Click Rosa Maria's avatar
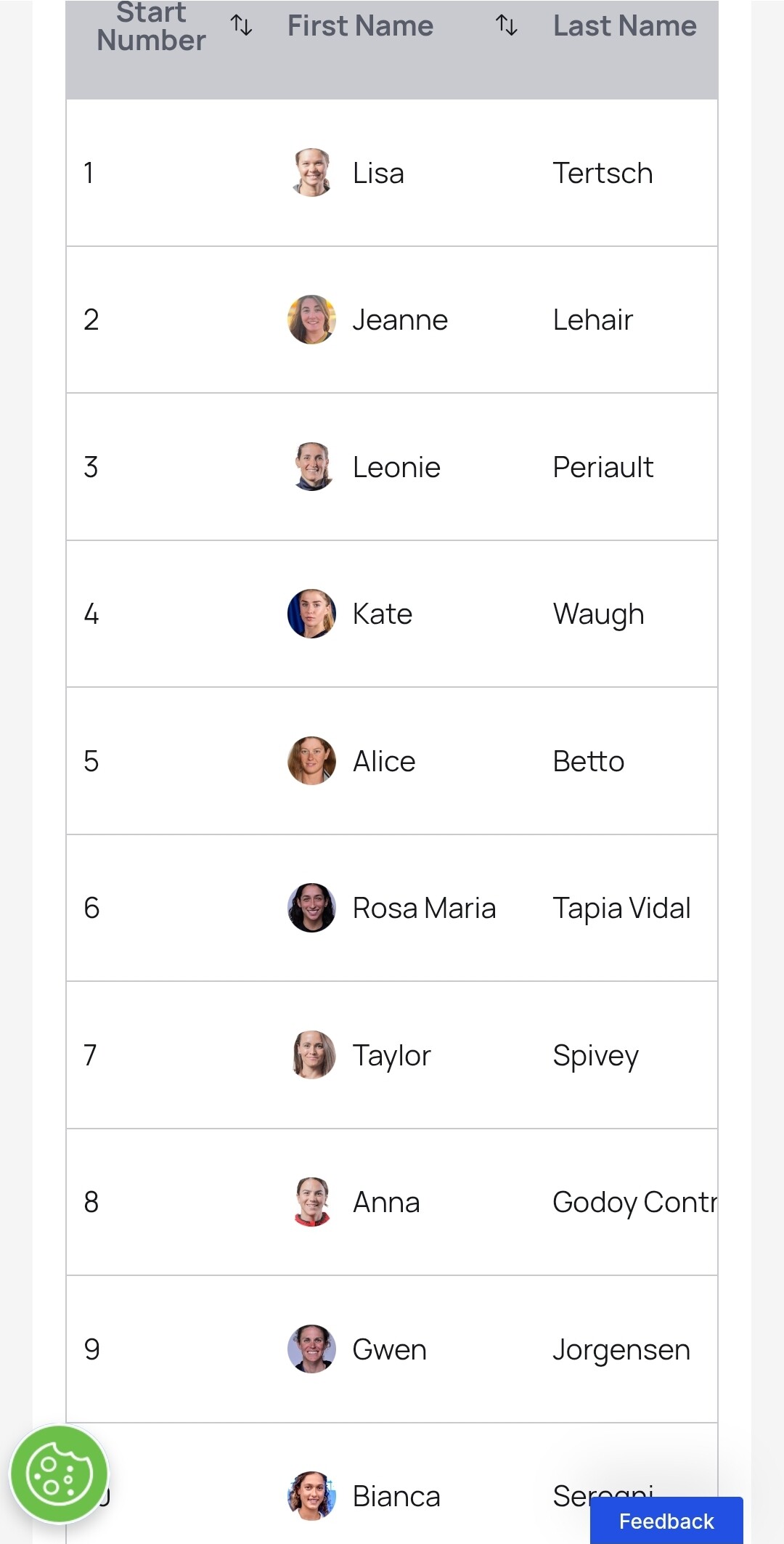Image resolution: width=784 pixels, height=1544 pixels. 312,908
